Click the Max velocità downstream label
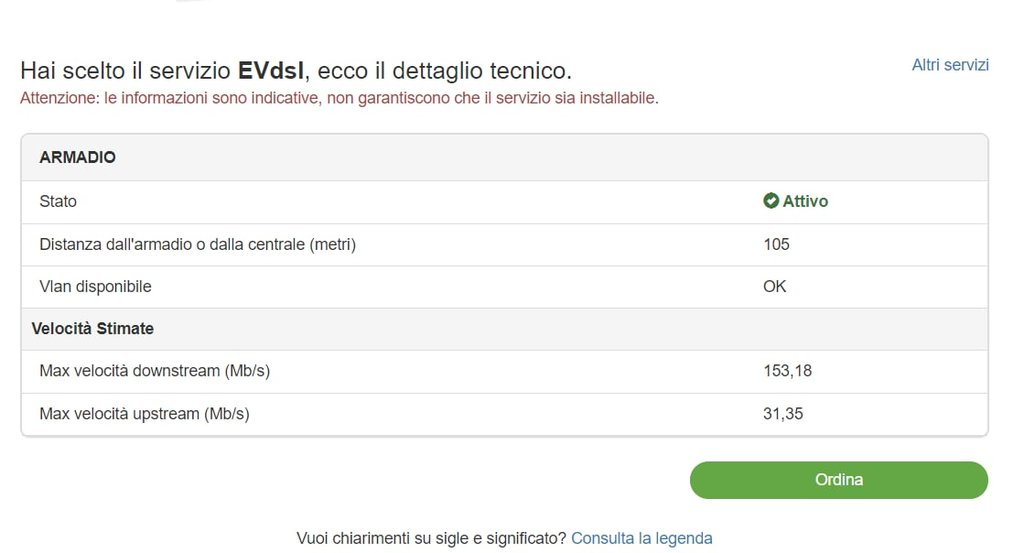The image size is (1024, 553). pyautogui.click(x=155, y=371)
